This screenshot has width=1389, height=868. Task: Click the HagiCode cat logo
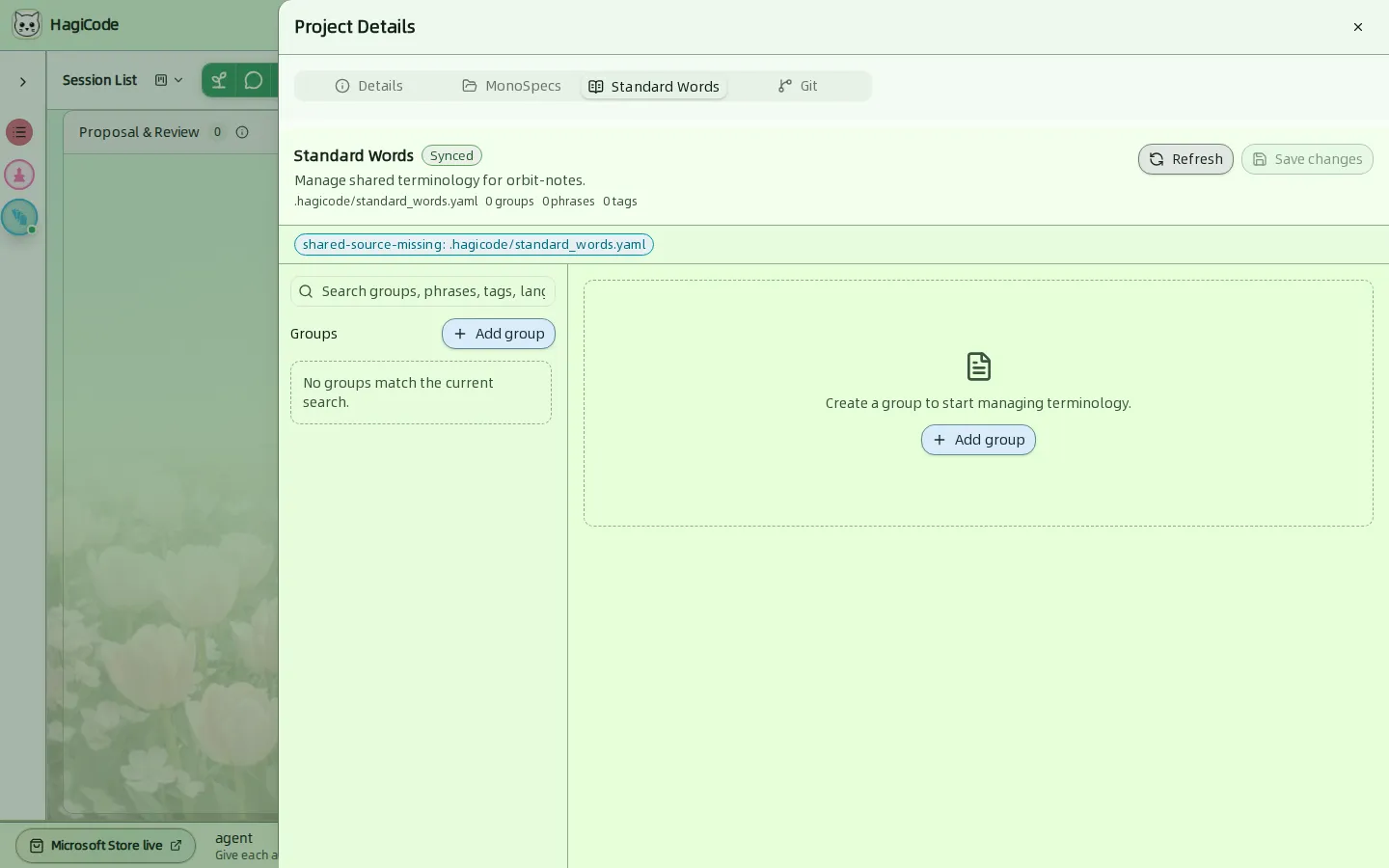tap(27, 25)
